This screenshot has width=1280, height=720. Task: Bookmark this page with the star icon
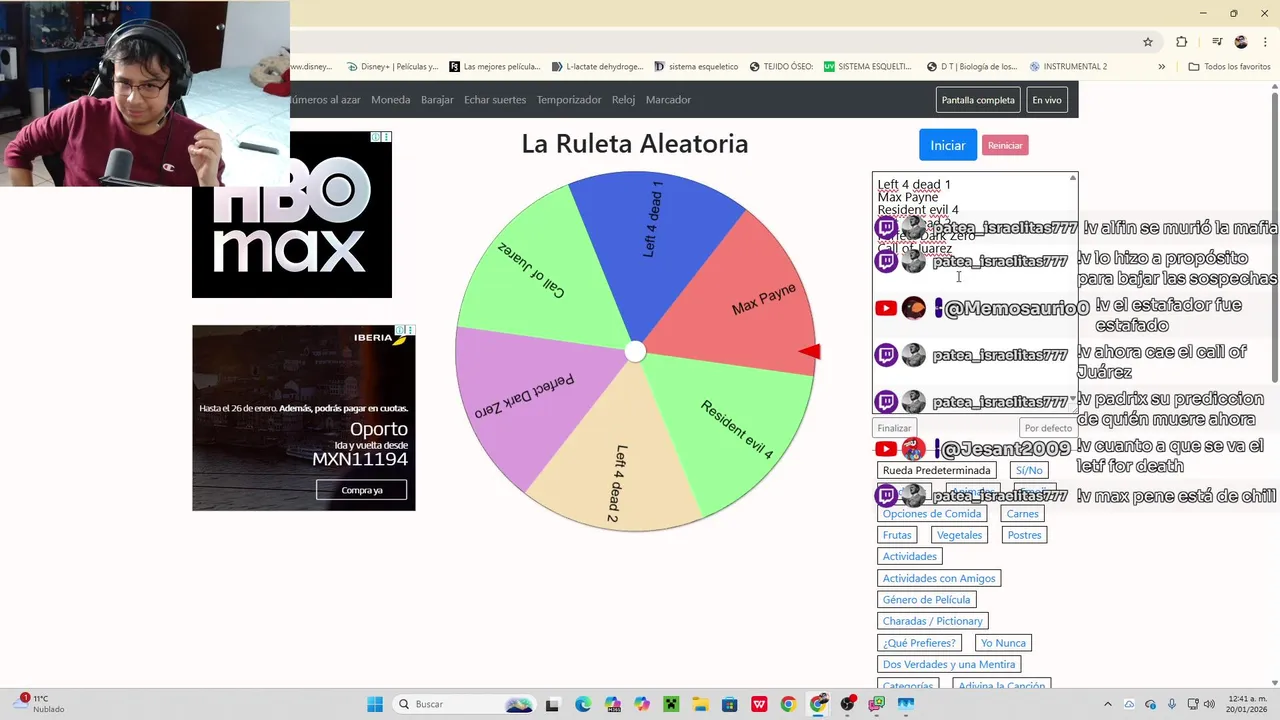tap(1148, 42)
